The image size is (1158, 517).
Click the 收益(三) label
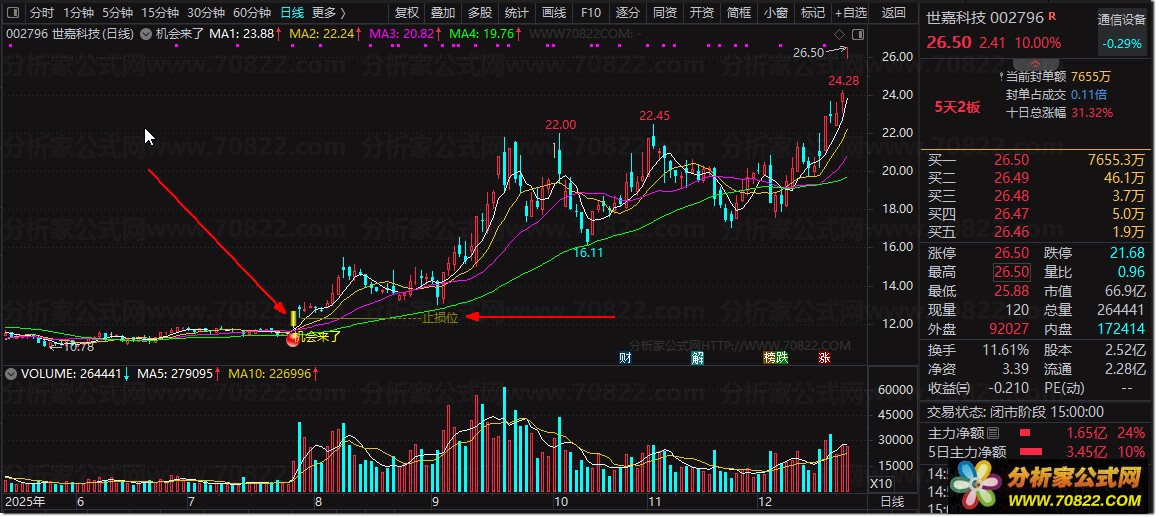(x=950, y=388)
